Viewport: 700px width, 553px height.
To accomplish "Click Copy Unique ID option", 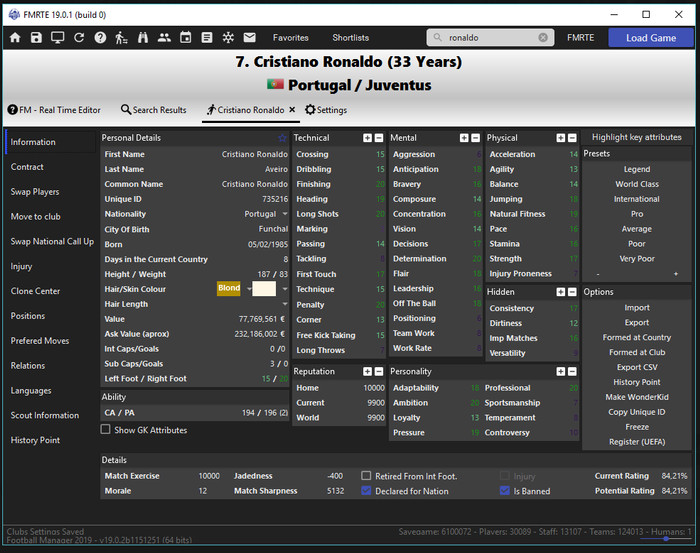I will pos(637,412).
